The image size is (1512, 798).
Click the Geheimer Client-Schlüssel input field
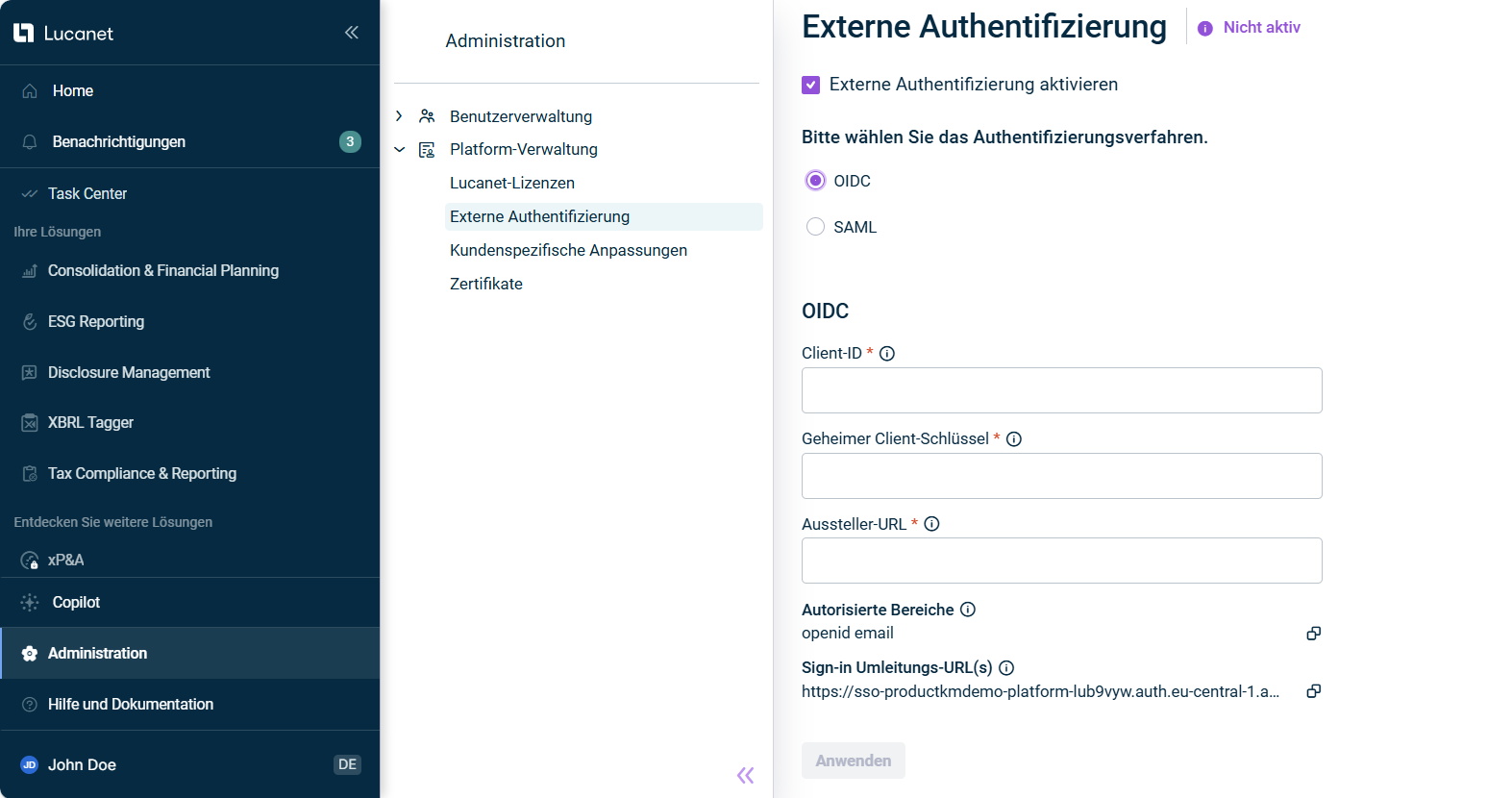(x=1062, y=476)
